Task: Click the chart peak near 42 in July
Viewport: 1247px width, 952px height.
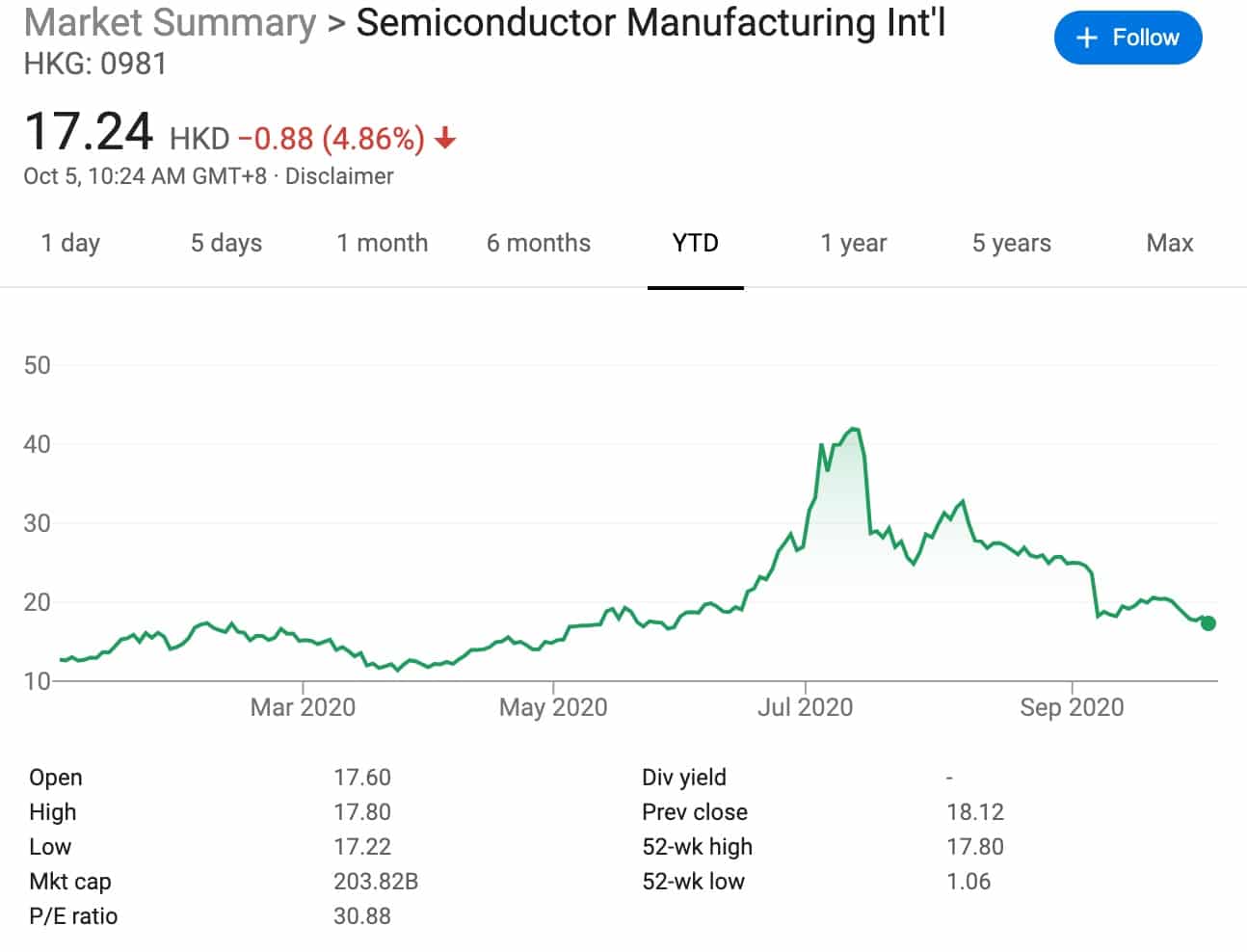Action: pos(852,430)
